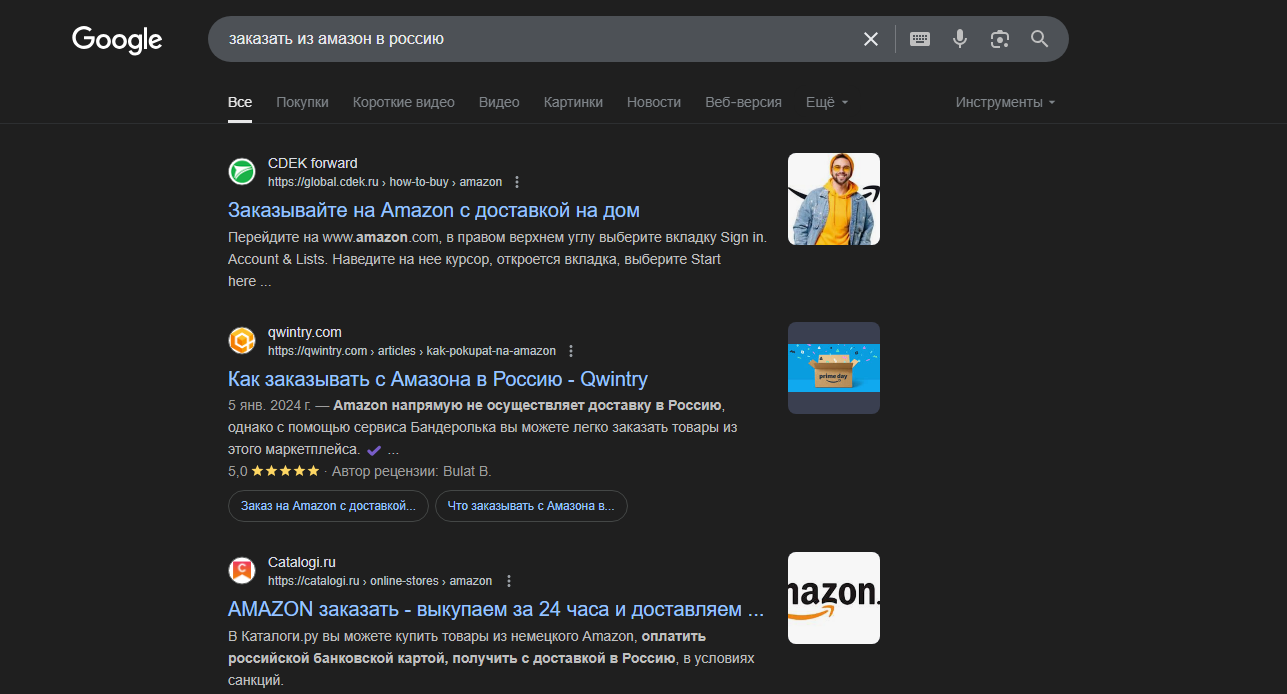Submit search with magnifying glass icon
Image resolution: width=1287 pixels, height=694 pixels.
1040,39
